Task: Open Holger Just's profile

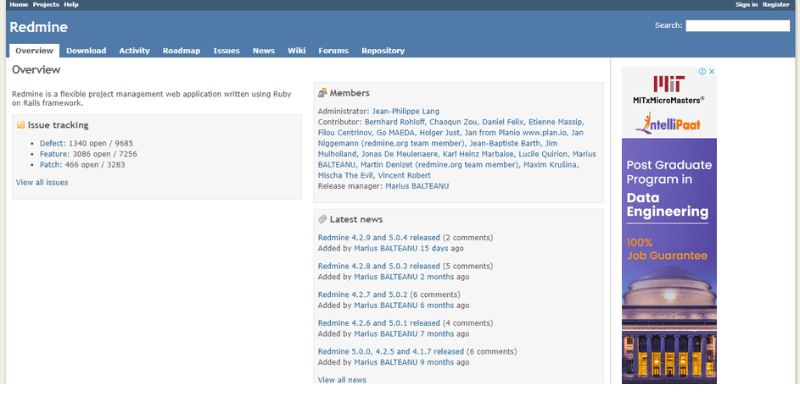Action: click(x=438, y=133)
